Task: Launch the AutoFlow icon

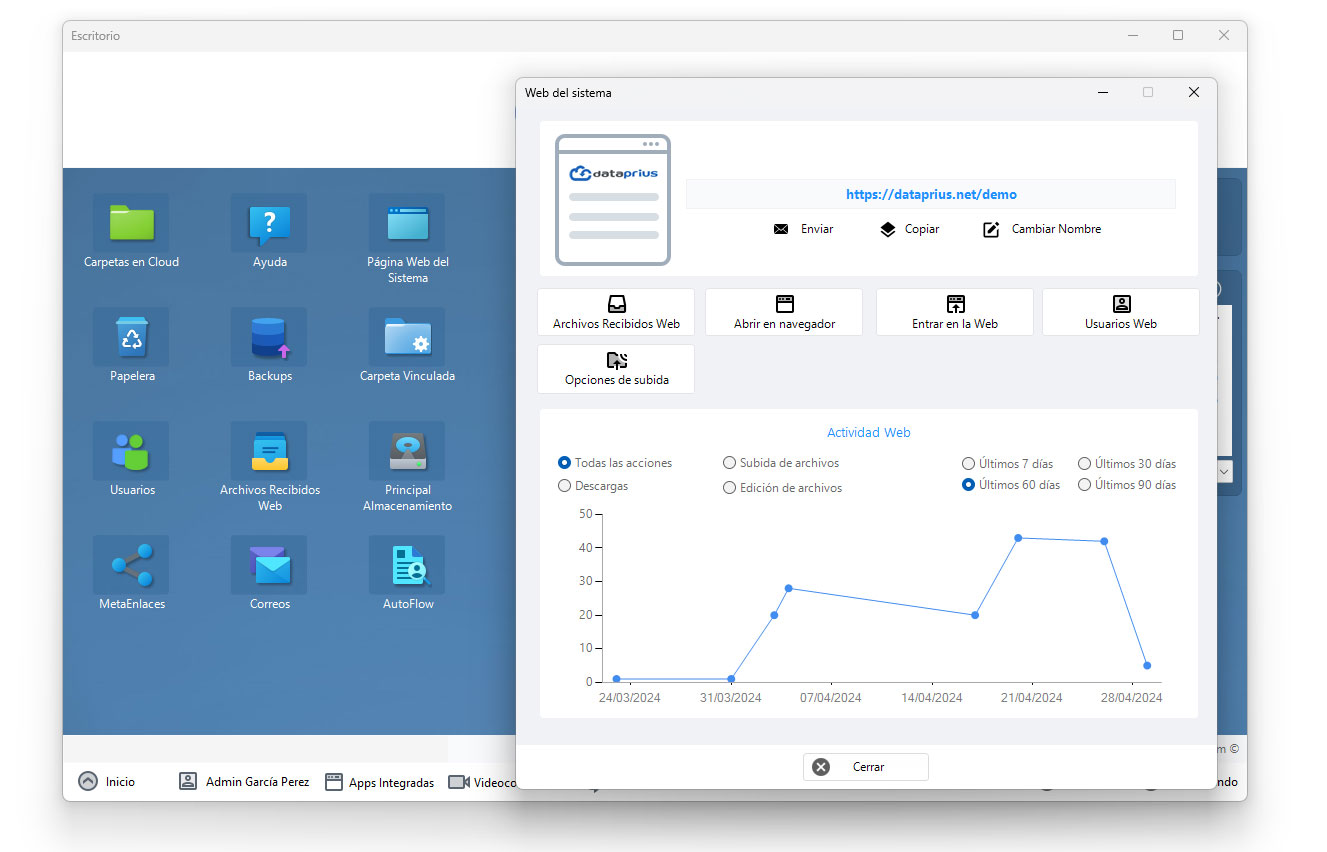Action: click(407, 565)
